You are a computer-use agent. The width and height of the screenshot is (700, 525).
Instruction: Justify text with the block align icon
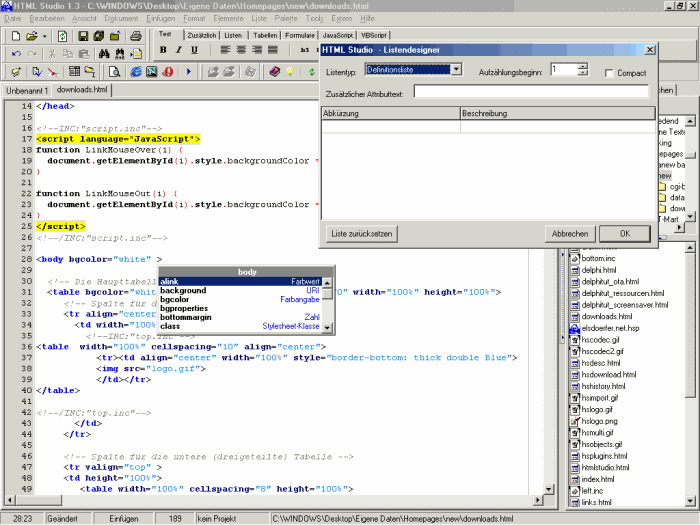tap(273, 50)
